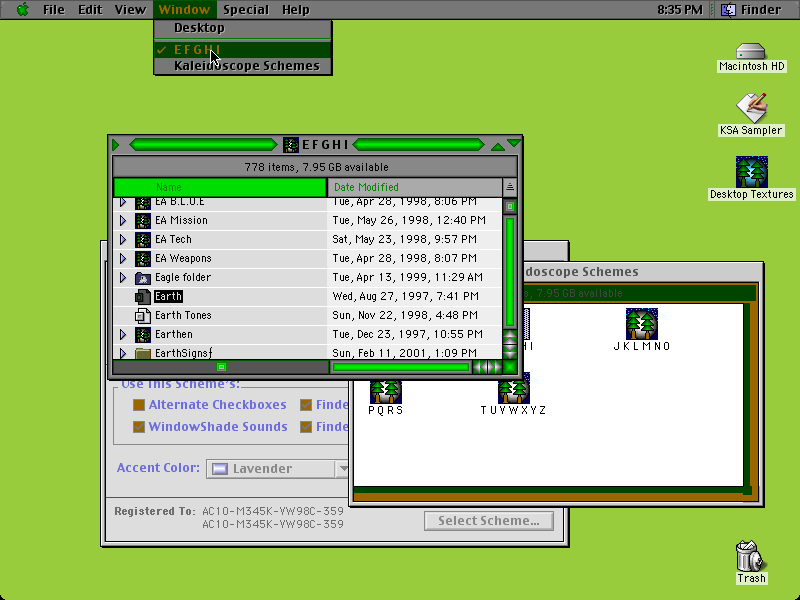Screen dimensions: 800x600
Task: Click the sort order button beside Date Modified
Action: (510, 187)
